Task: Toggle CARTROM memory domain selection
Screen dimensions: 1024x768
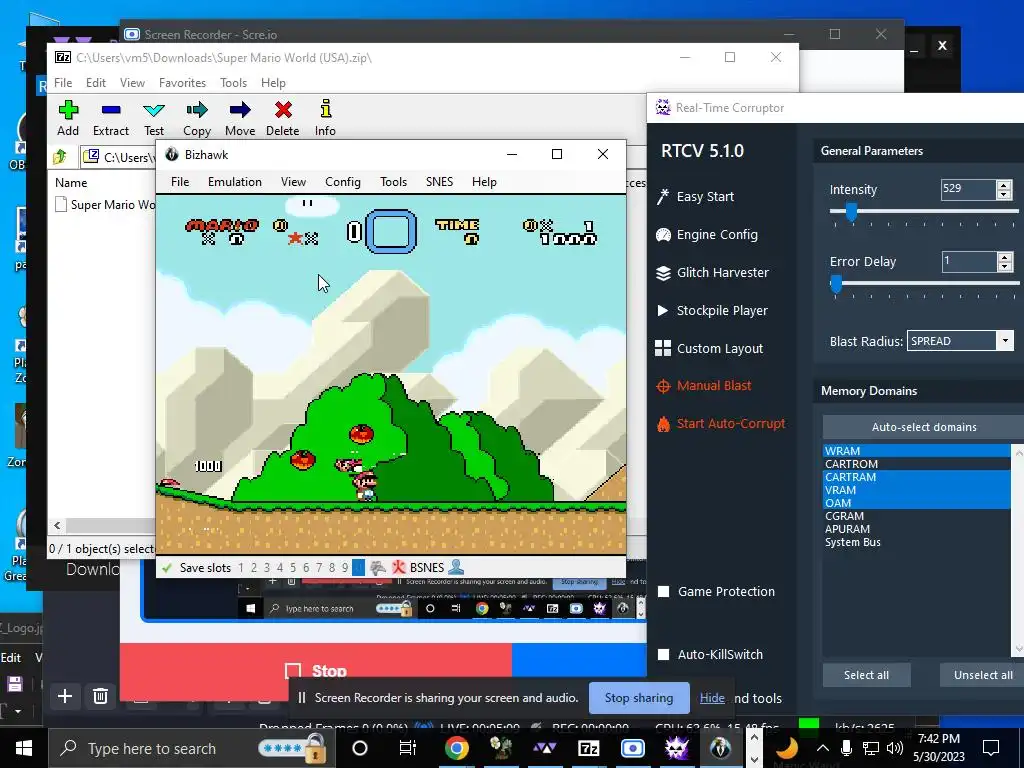Action: [916, 464]
